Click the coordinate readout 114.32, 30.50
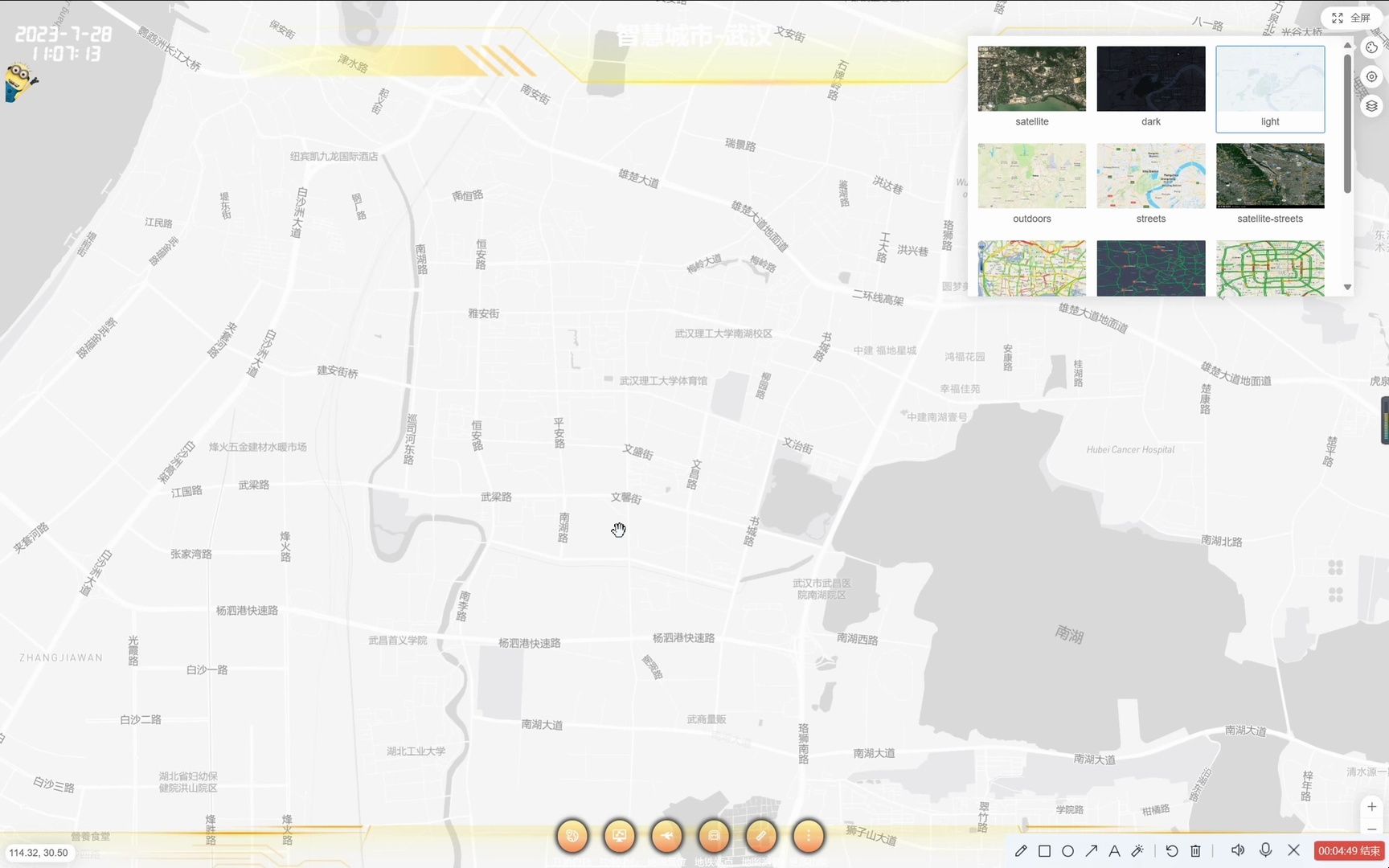The width and height of the screenshot is (1389, 868). [x=39, y=853]
